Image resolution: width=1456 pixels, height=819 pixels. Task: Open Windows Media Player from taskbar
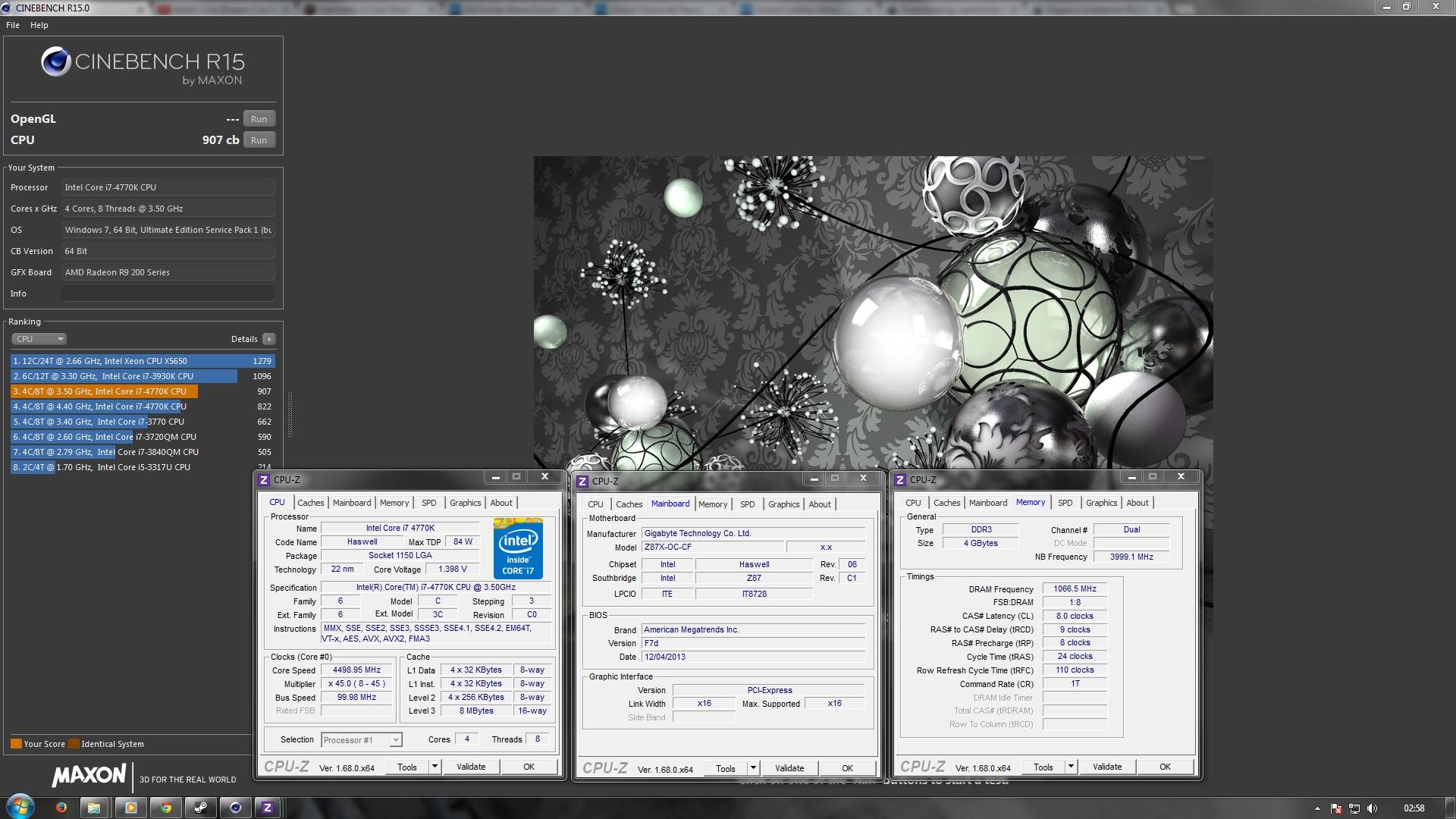tap(130, 808)
